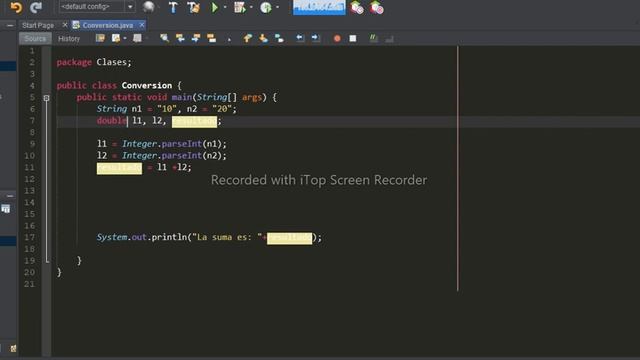Build project with the hammer icon
Screen dimensions: 640x360
[x=173, y=7]
